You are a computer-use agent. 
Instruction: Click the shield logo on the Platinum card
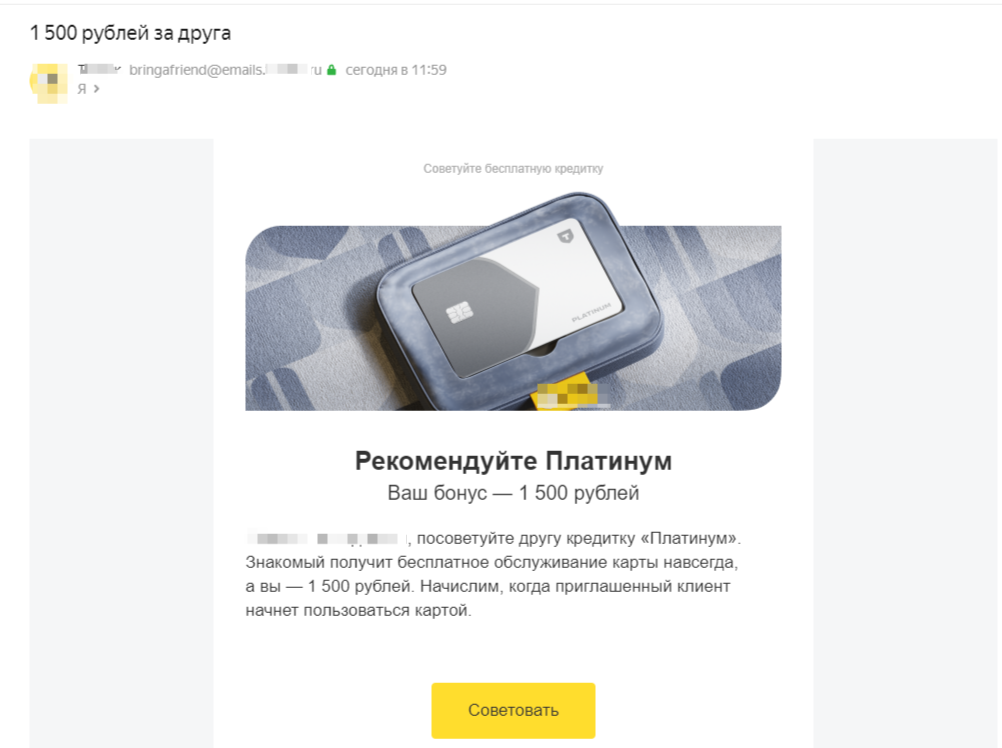565,237
